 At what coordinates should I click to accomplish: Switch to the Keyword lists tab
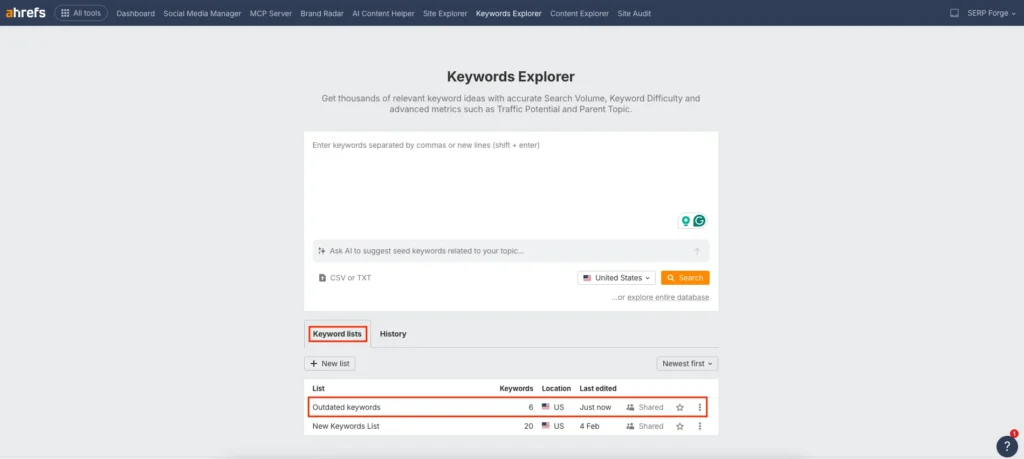coord(337,334)
